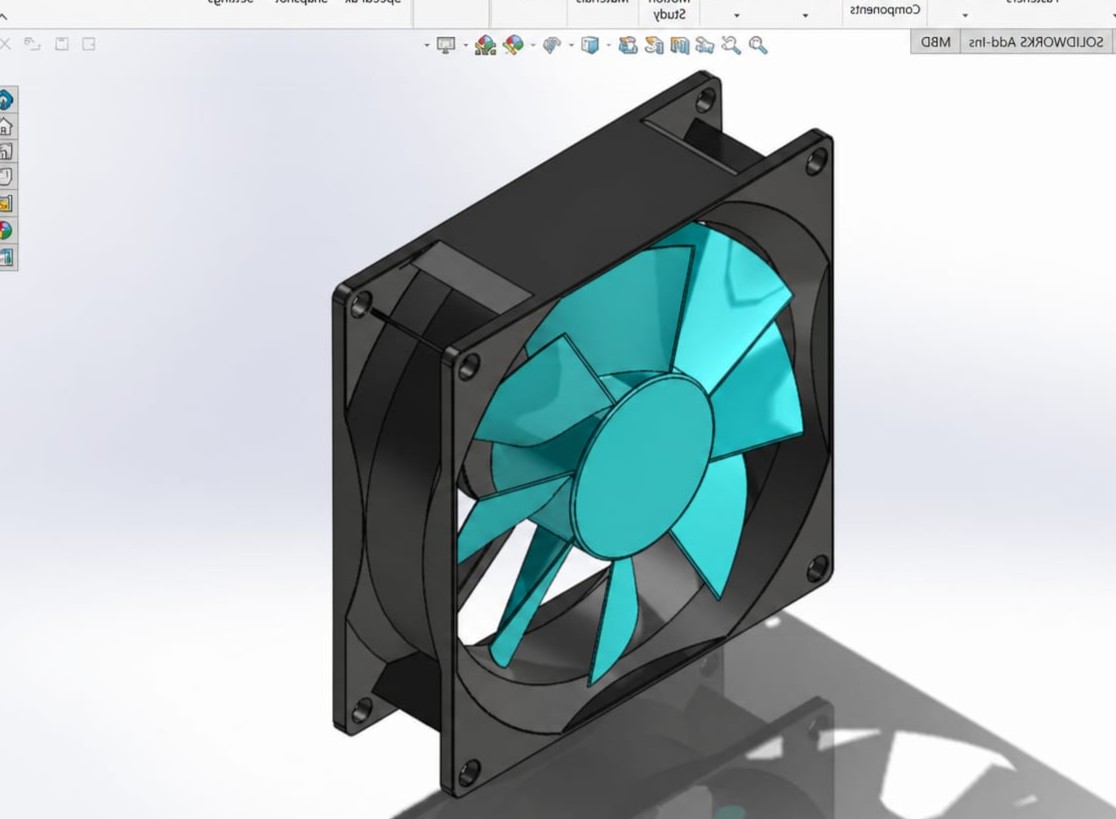Click the Hide/Show Items icon
This screenshot has width=1116, height=819.
(x=552, y=46)
